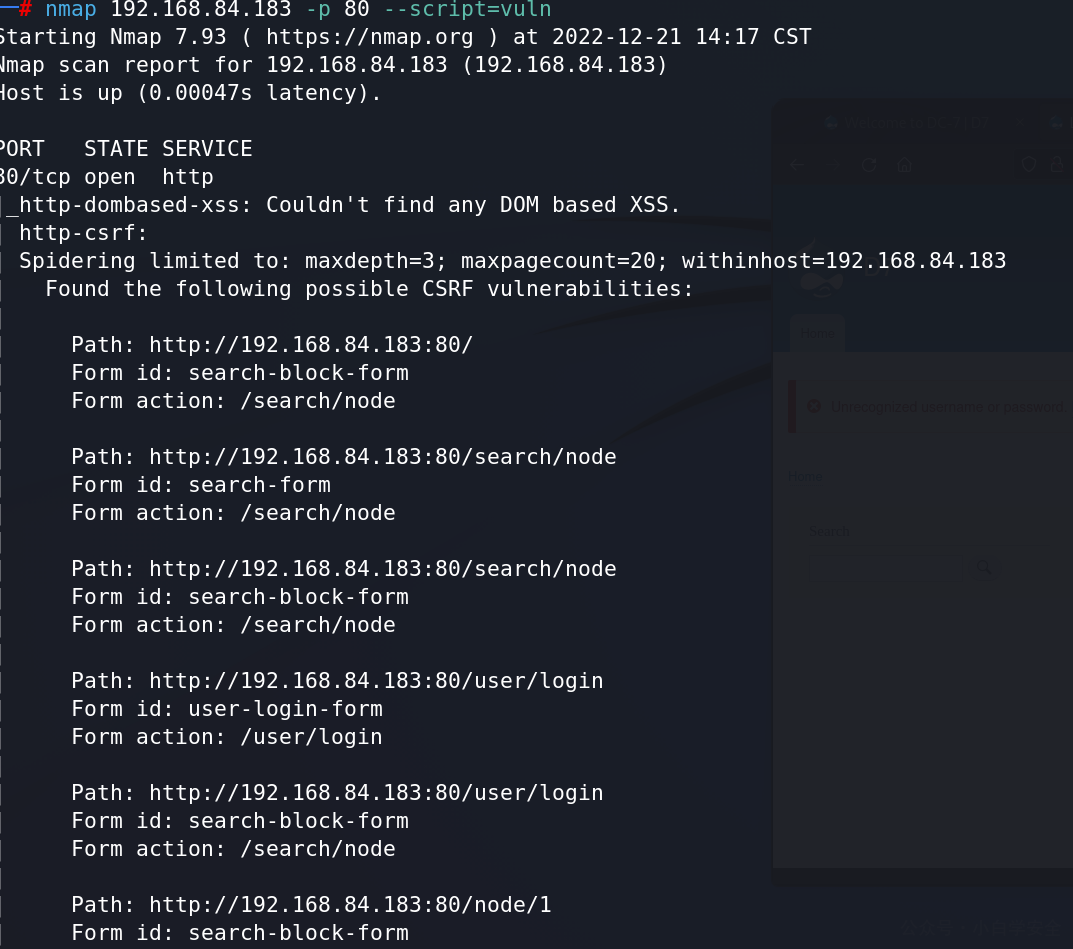Select the Home tab in site menu
This screenshot has height=949, width=1073.
point(817,333)
